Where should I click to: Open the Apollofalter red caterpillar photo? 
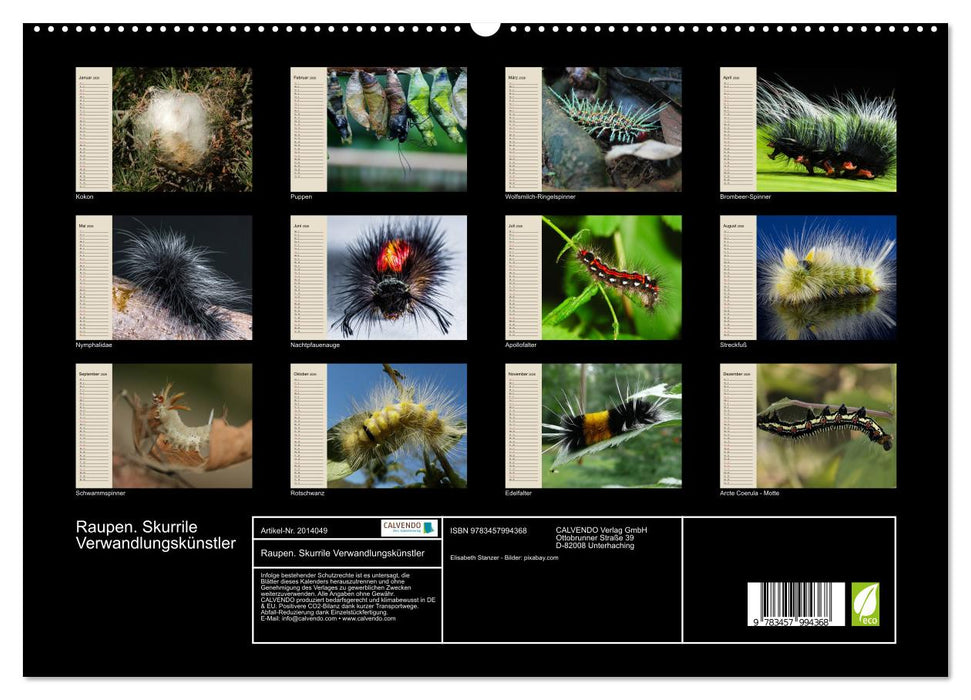pos(611,277)
